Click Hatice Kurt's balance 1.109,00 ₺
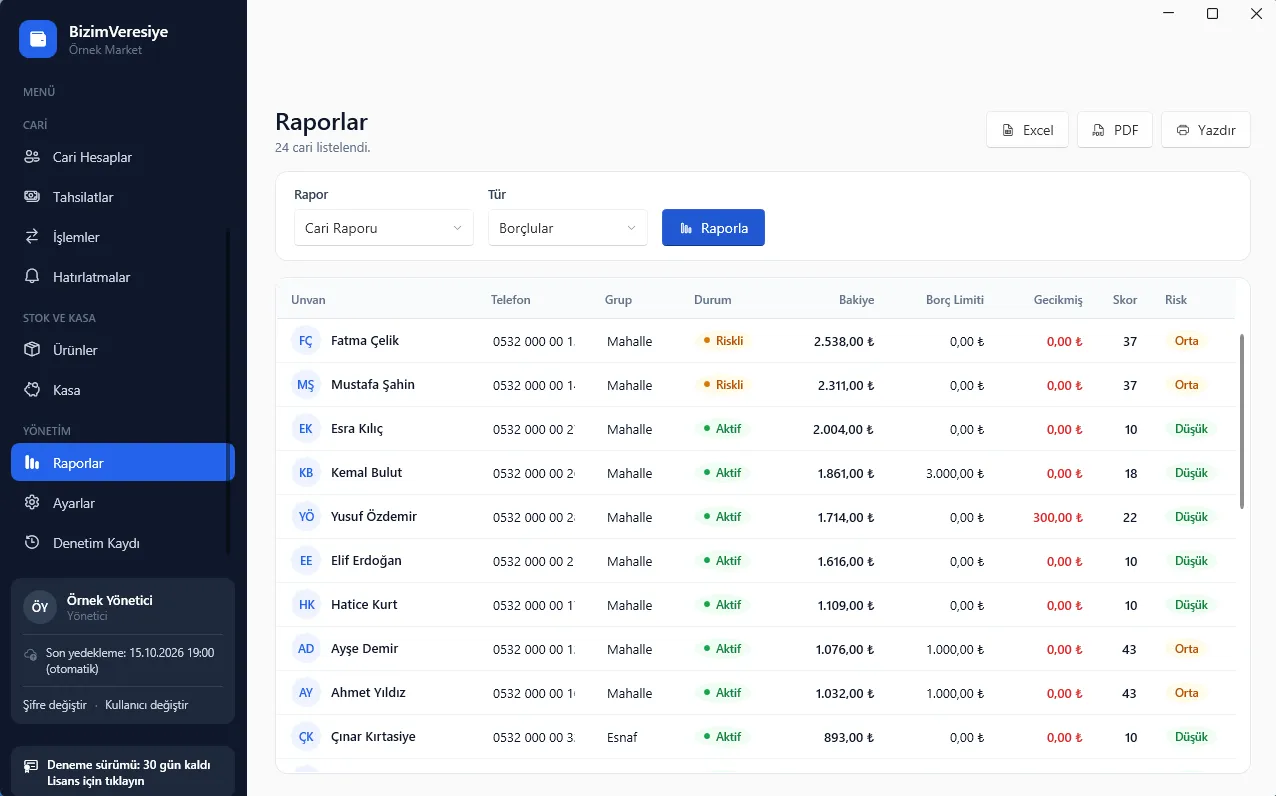Viewport: 1276px width, 796px height. click(844, 605)
